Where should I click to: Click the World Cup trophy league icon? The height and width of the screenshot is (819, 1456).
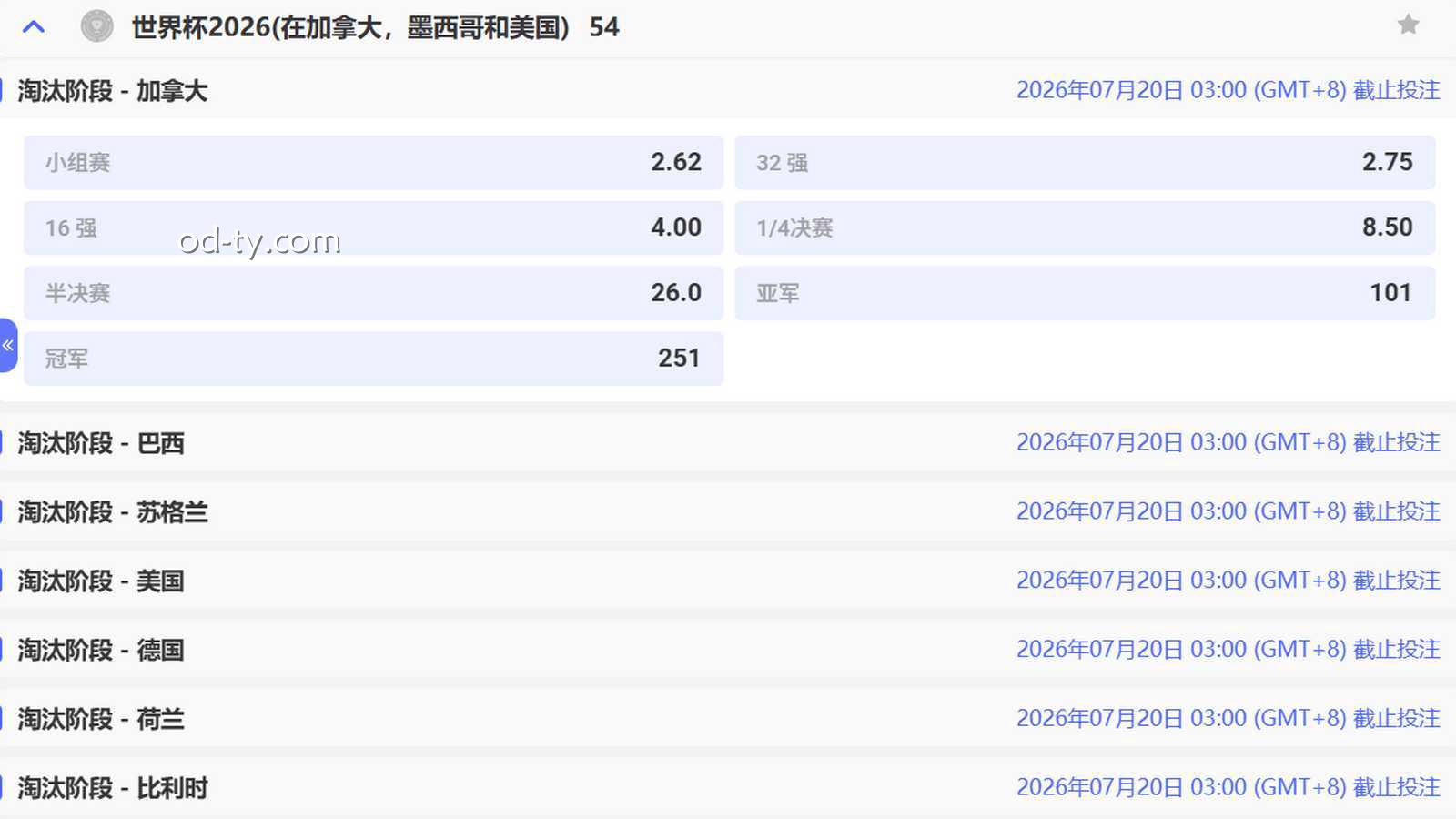click(x=96, y=26)
